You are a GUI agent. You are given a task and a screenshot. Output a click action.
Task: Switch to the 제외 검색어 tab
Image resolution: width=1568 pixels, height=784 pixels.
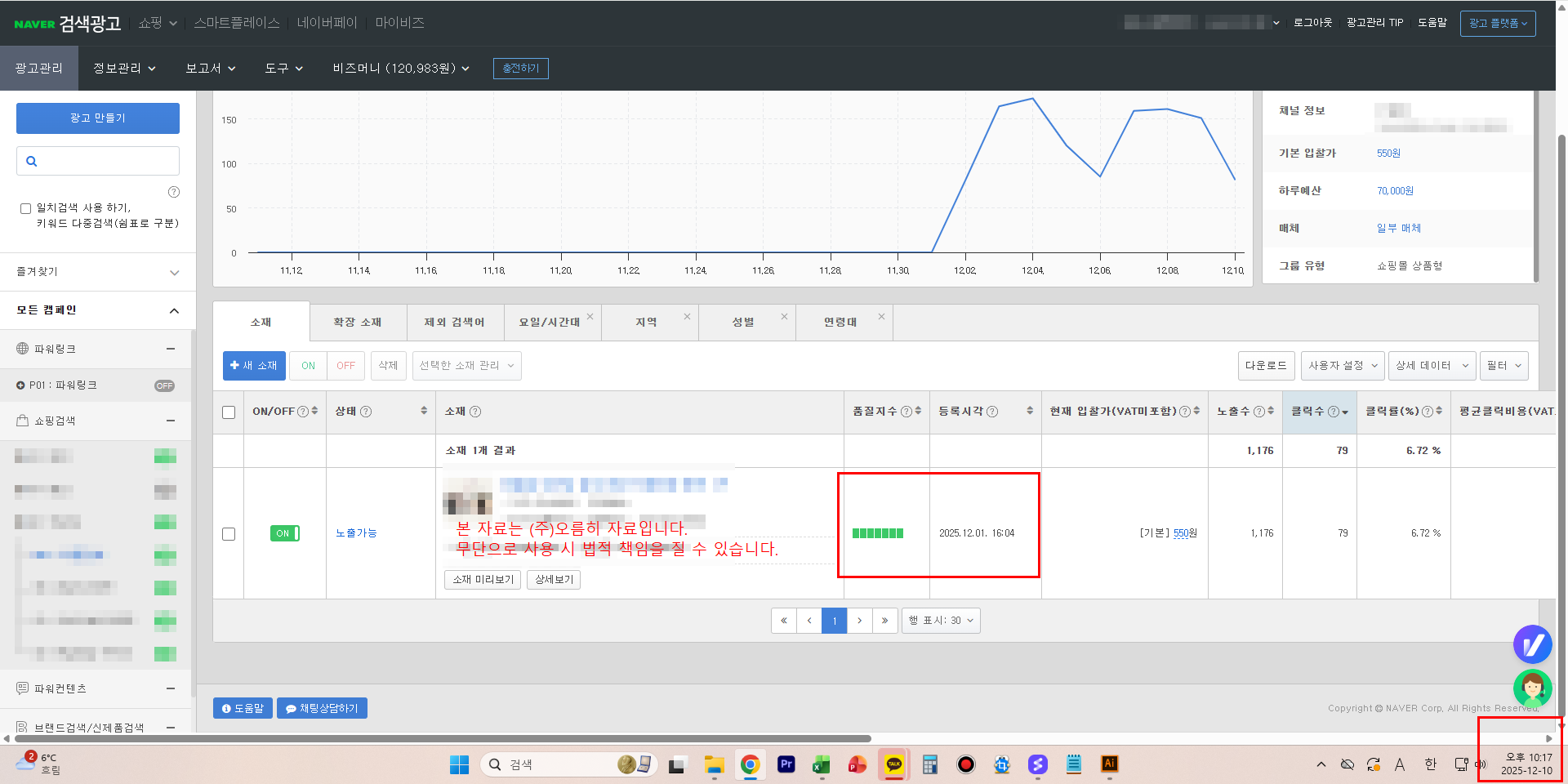point(454,323)
